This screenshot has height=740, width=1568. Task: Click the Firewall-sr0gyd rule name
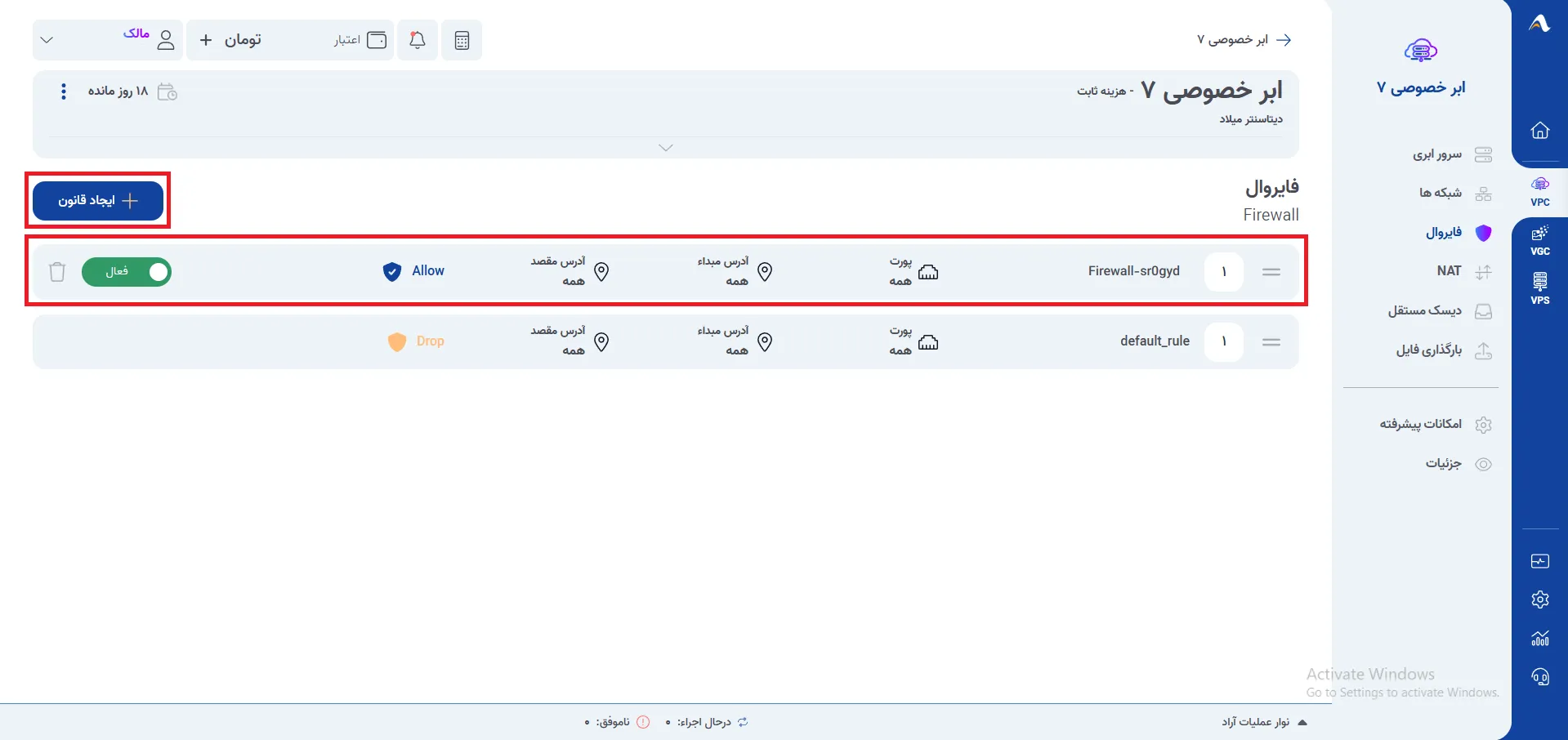click(1134, 271)
